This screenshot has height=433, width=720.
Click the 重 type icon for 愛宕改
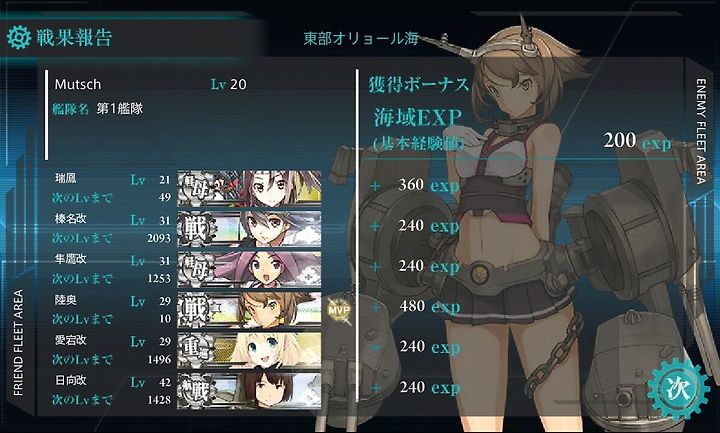pyautogui.click(x=196, y=350)
